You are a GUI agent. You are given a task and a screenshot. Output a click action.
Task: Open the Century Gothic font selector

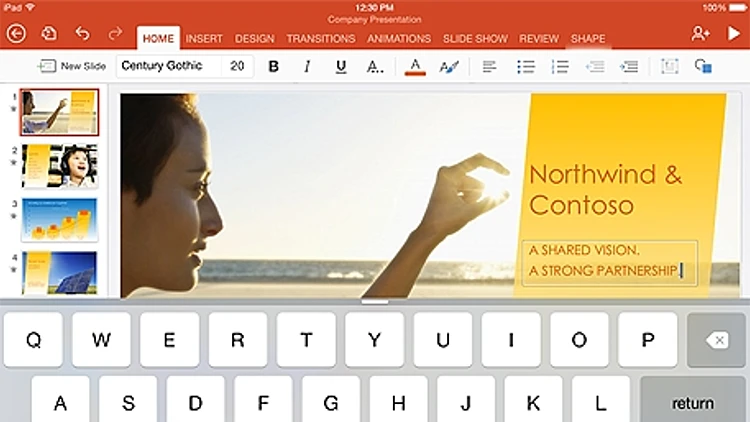(x=166, y=67)
